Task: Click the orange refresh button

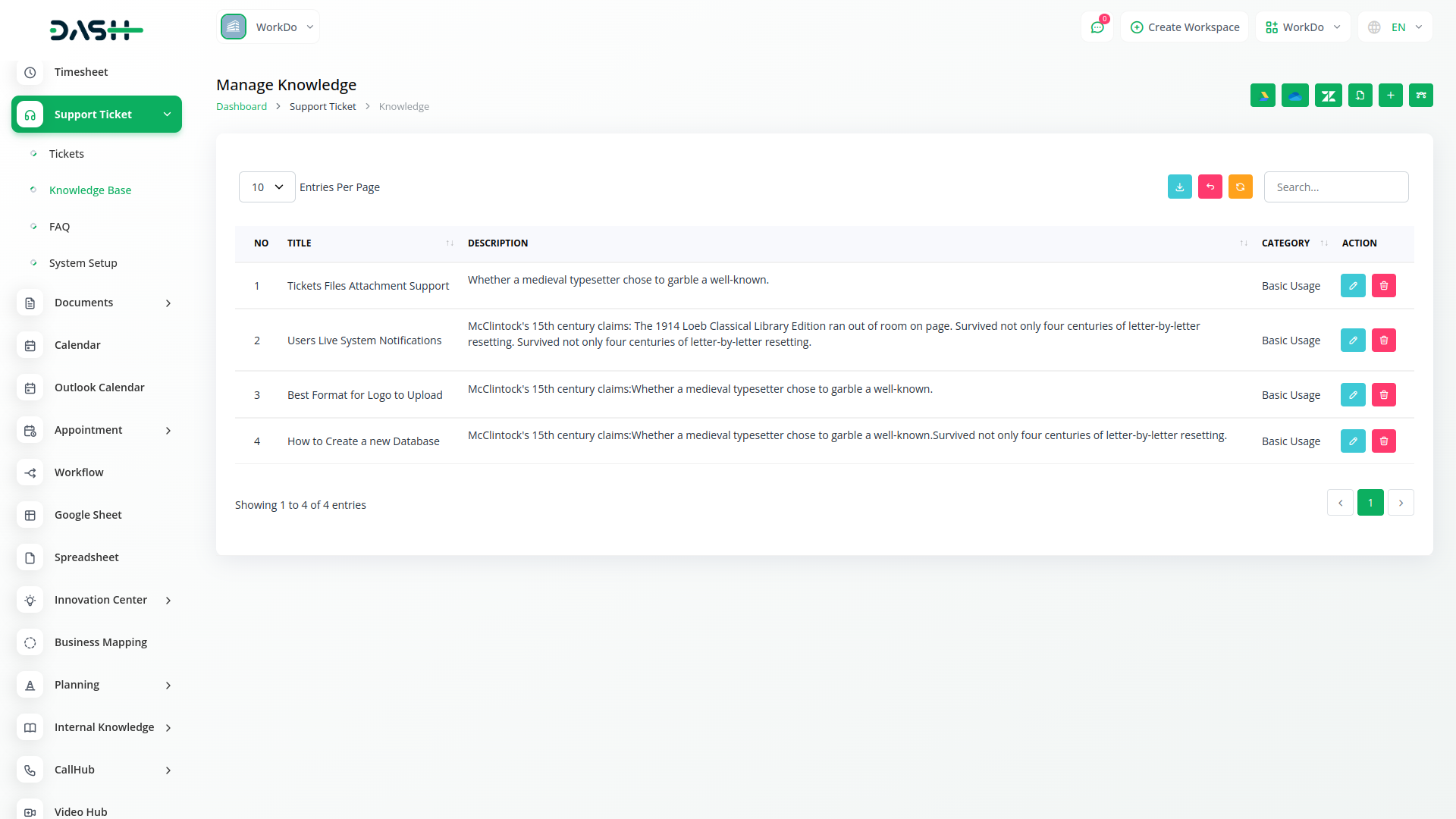Action: click(x=1241, y=187)
